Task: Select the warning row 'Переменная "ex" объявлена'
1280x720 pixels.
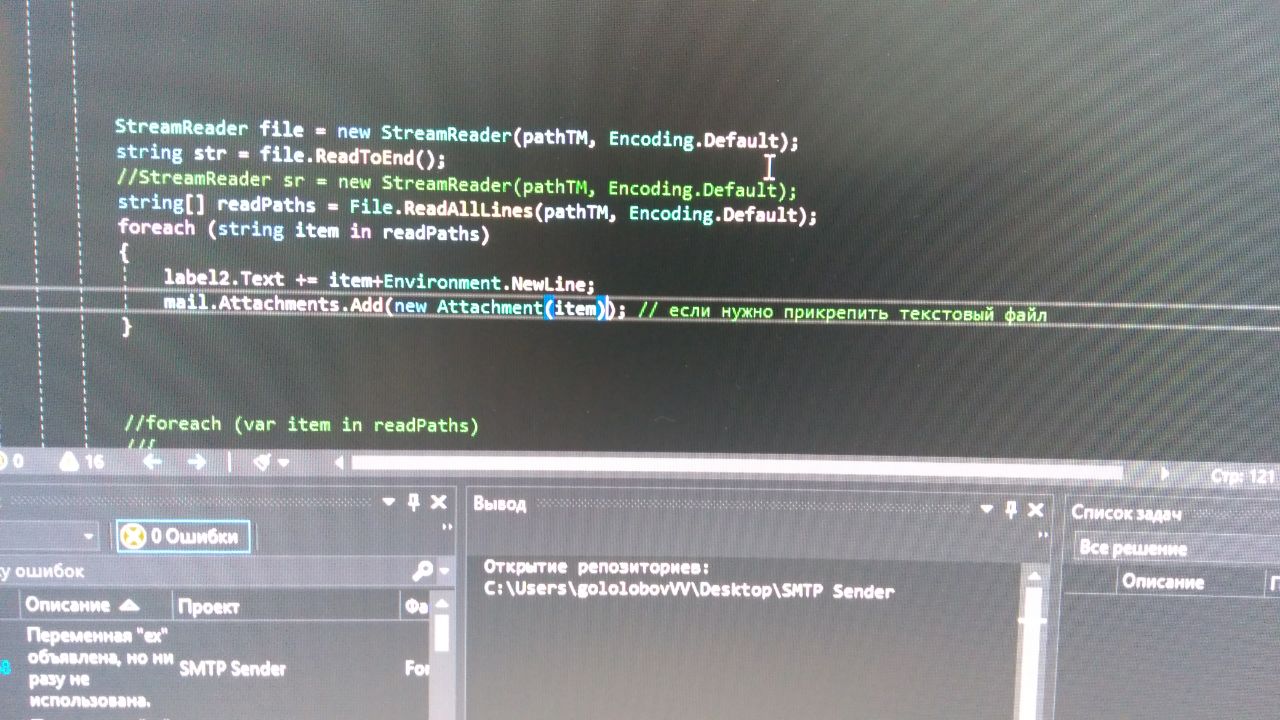Action: coord(99,668)
